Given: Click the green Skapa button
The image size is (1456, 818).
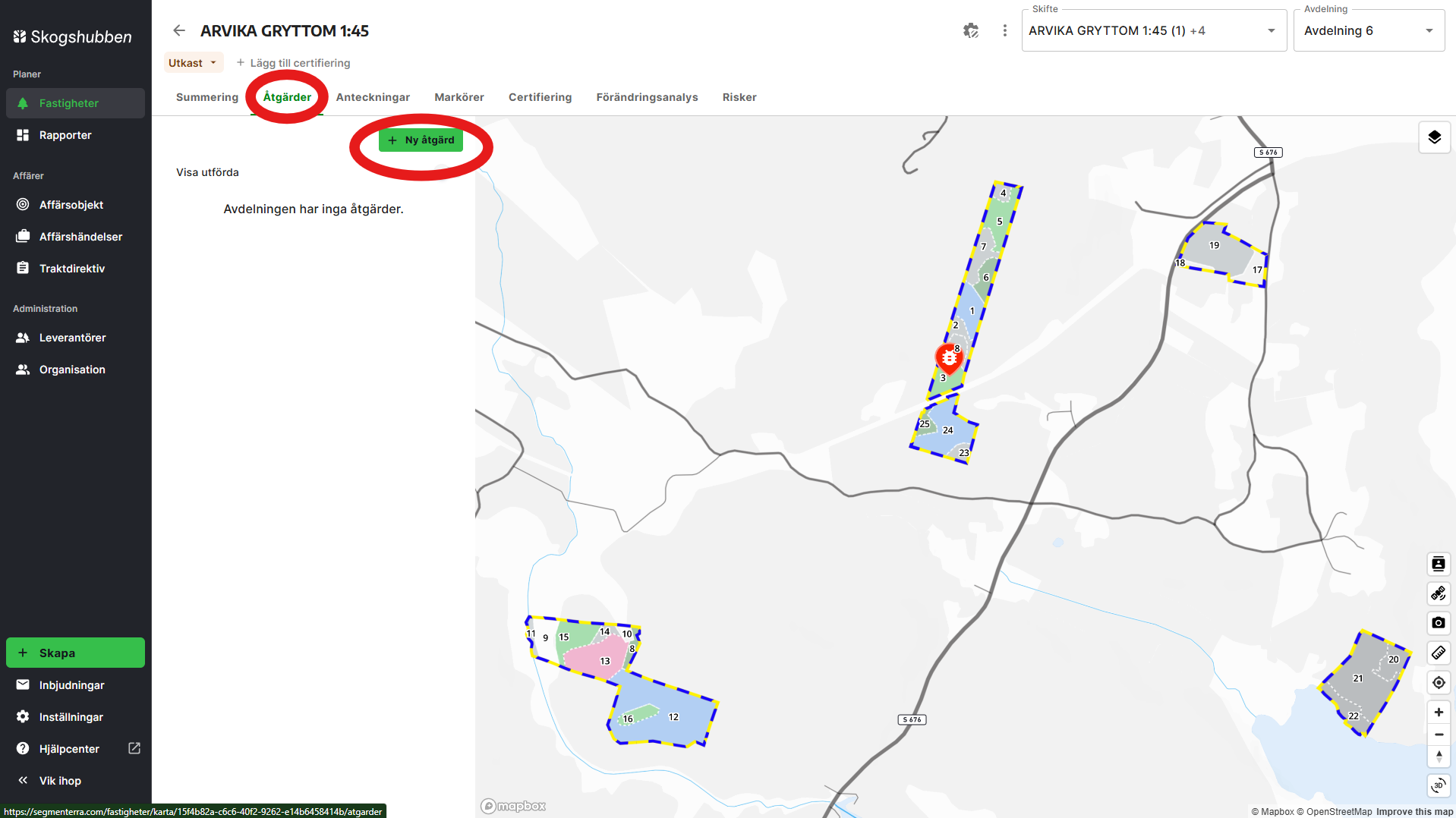Looking at the screenshot, I should click(75, 653).
